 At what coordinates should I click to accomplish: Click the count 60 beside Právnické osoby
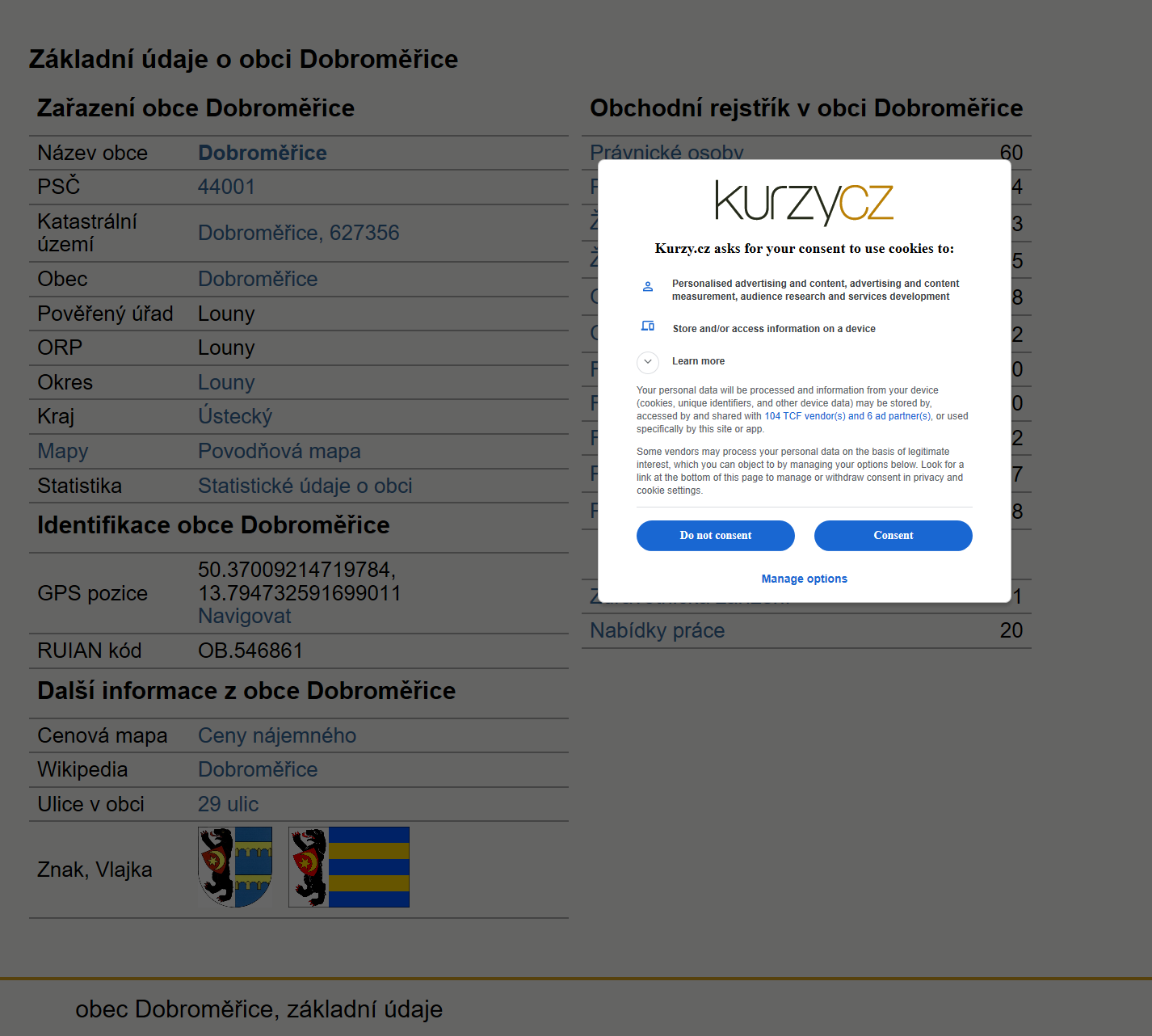coord(1011,153)
